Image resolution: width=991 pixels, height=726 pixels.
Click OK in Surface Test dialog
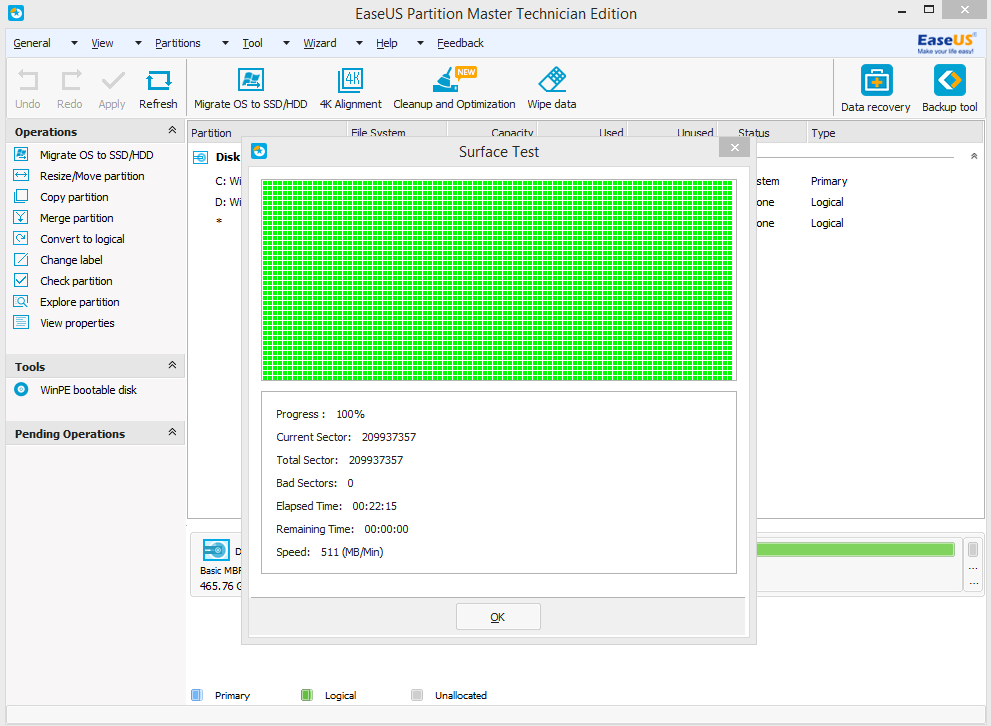[x=498, y=617]
